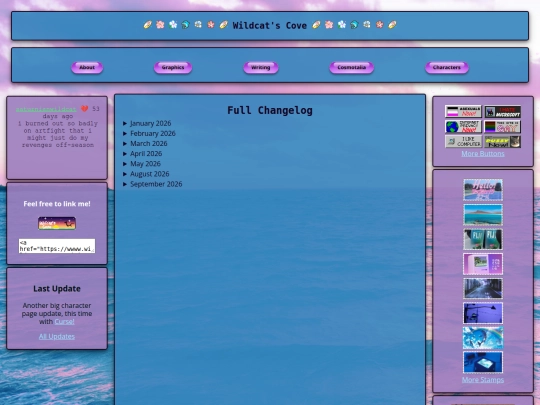Viewport: 540px width, 405px height.
Task: Click the 'I like computer' web button
Action: pyautogui.click(x=463, y=141)
